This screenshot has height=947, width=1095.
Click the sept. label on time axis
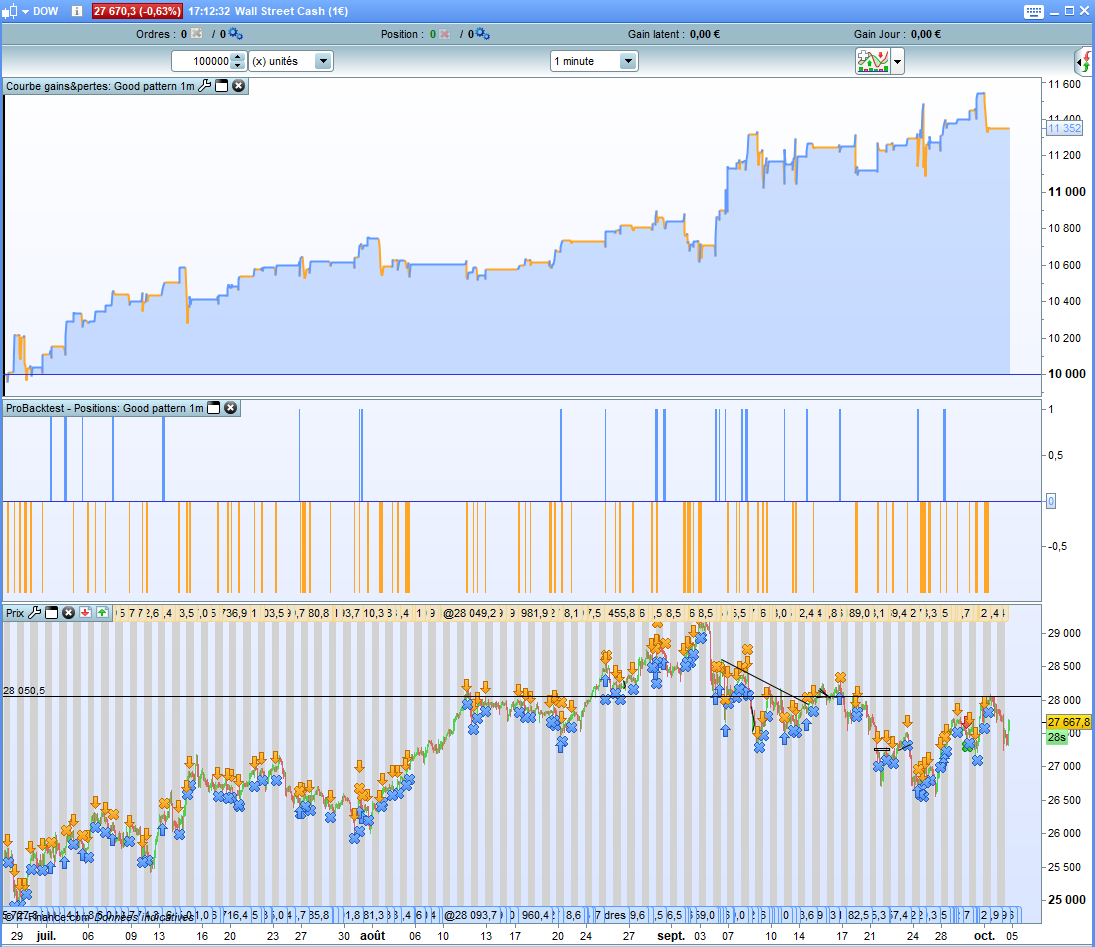[671, 936]
